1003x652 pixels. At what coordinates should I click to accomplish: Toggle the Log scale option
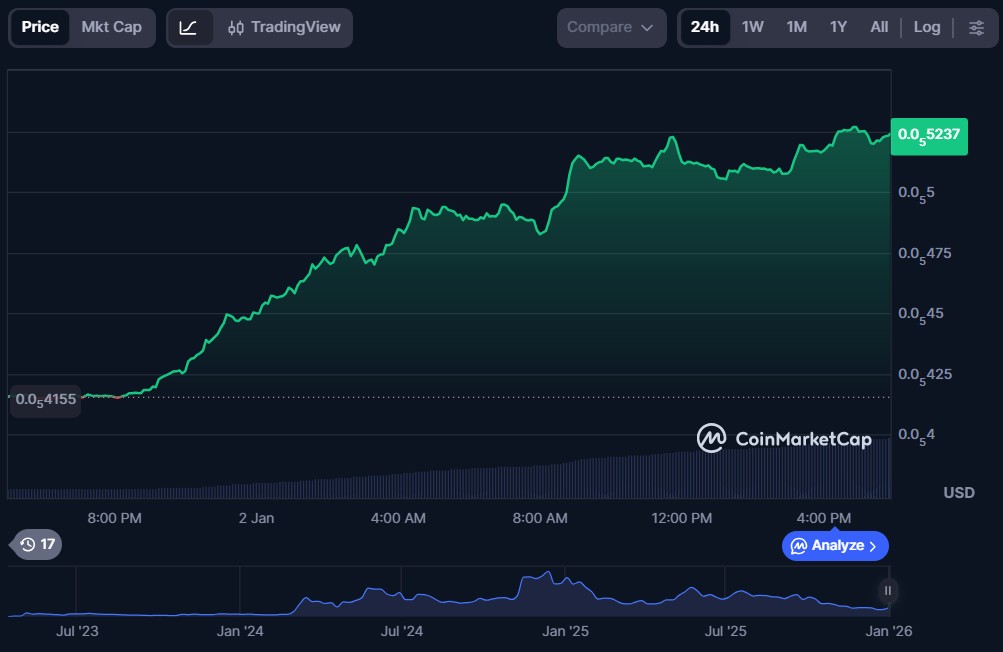[x=926, y=27]
